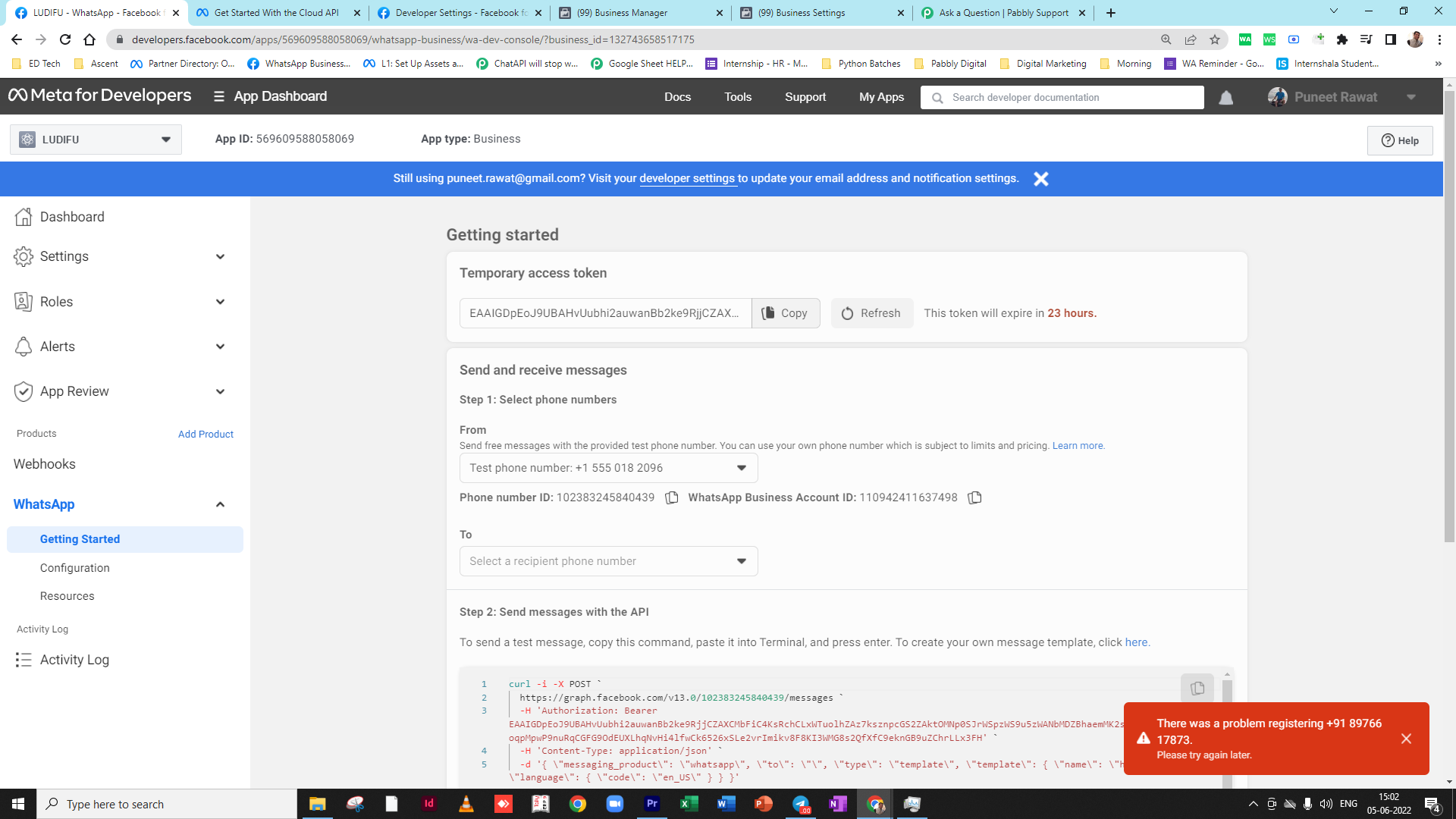Viewport: 1456px width, 819px height.
Task: Go to browser home page
Action: point(89,39)
